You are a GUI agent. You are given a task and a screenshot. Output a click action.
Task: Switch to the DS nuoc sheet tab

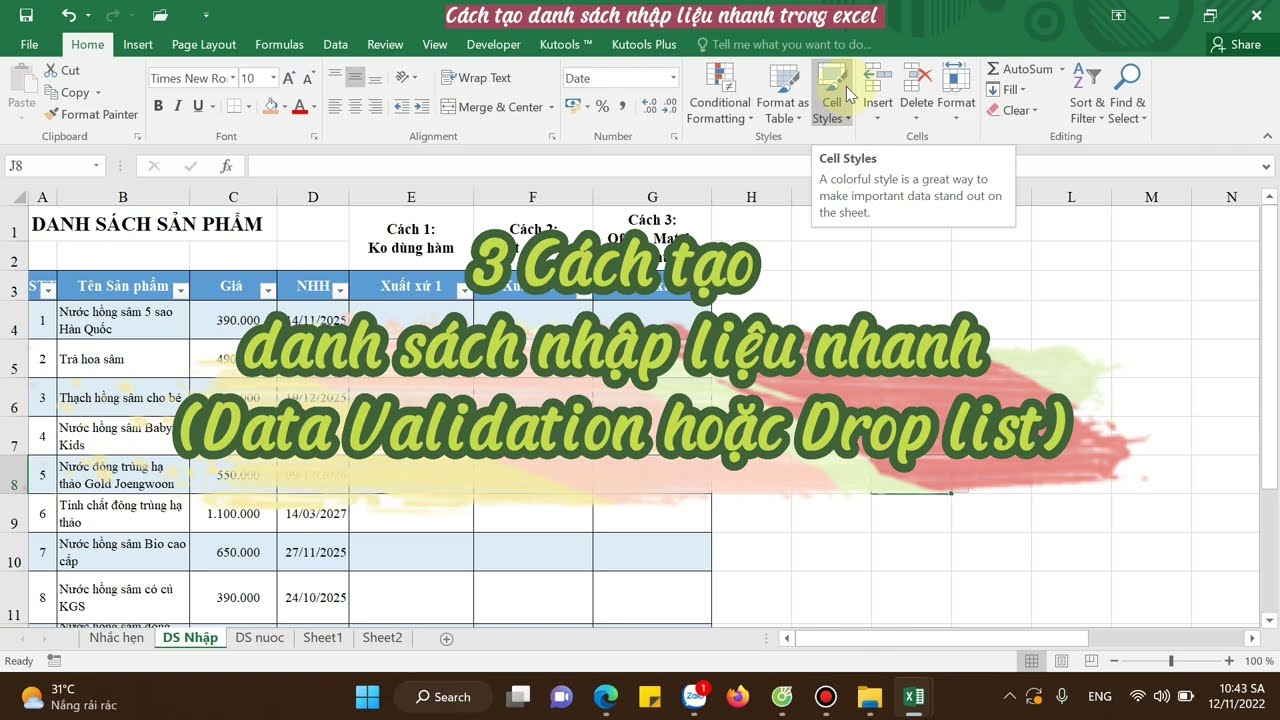point(259,637)
